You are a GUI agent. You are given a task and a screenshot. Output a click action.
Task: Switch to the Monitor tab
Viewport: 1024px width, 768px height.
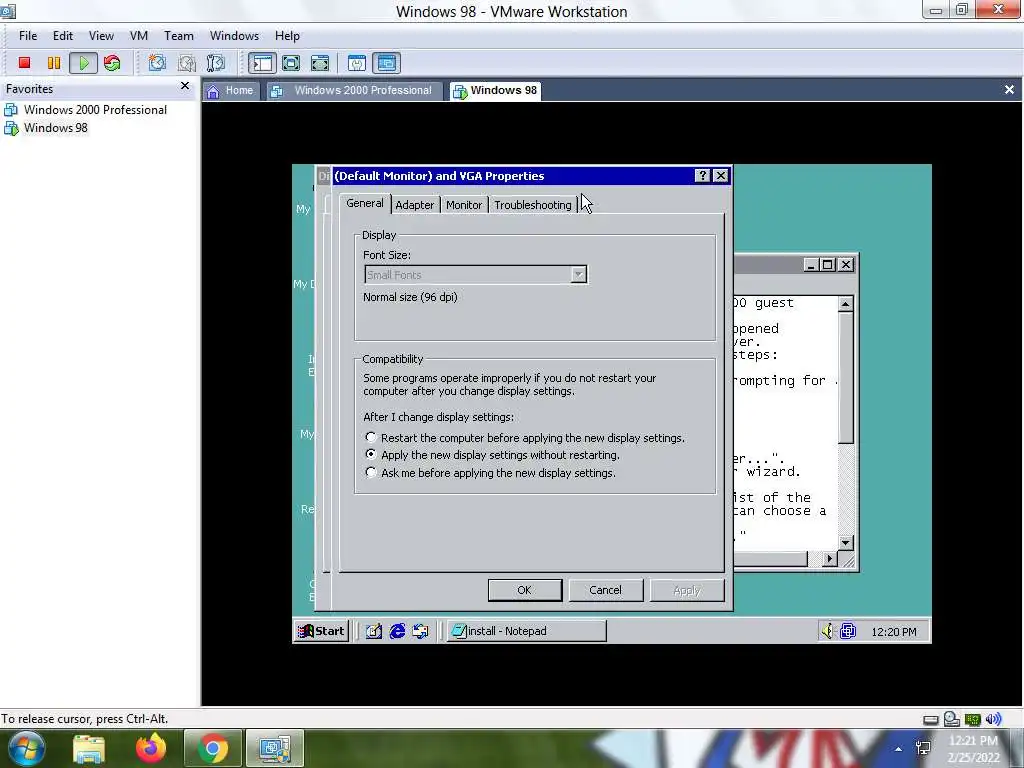pos(464,205)
